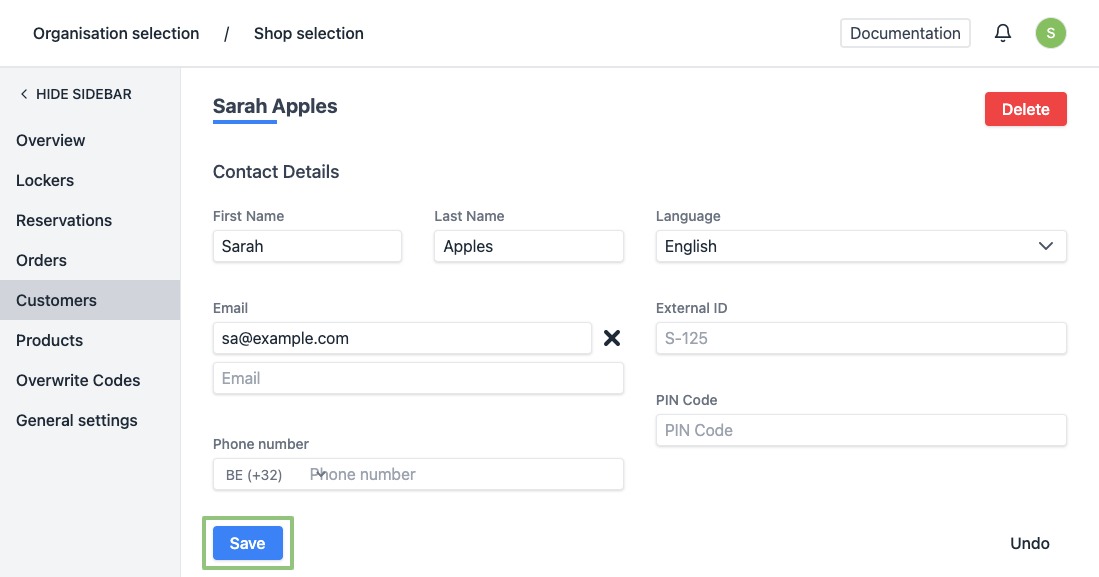Open the Documentation link

tap(905, 33)
